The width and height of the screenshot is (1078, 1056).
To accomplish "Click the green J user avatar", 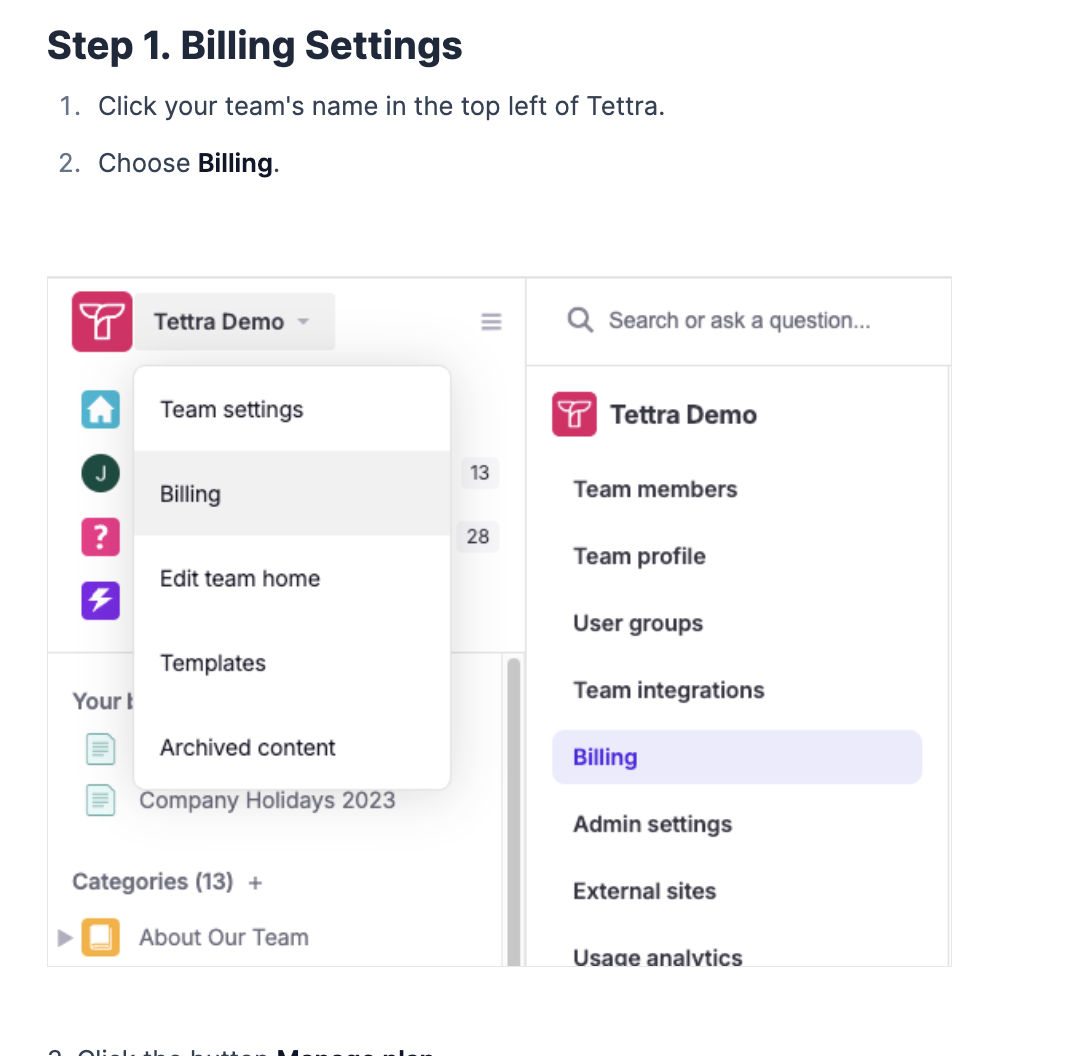I will 100,473.
